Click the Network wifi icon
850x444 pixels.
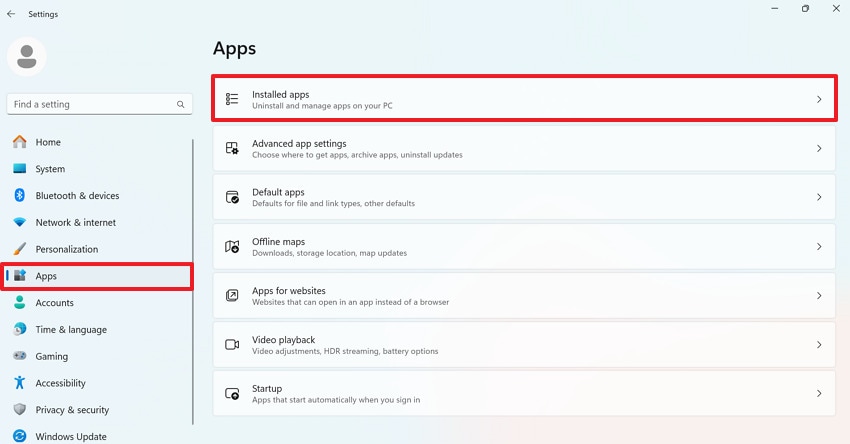point(20,222)
